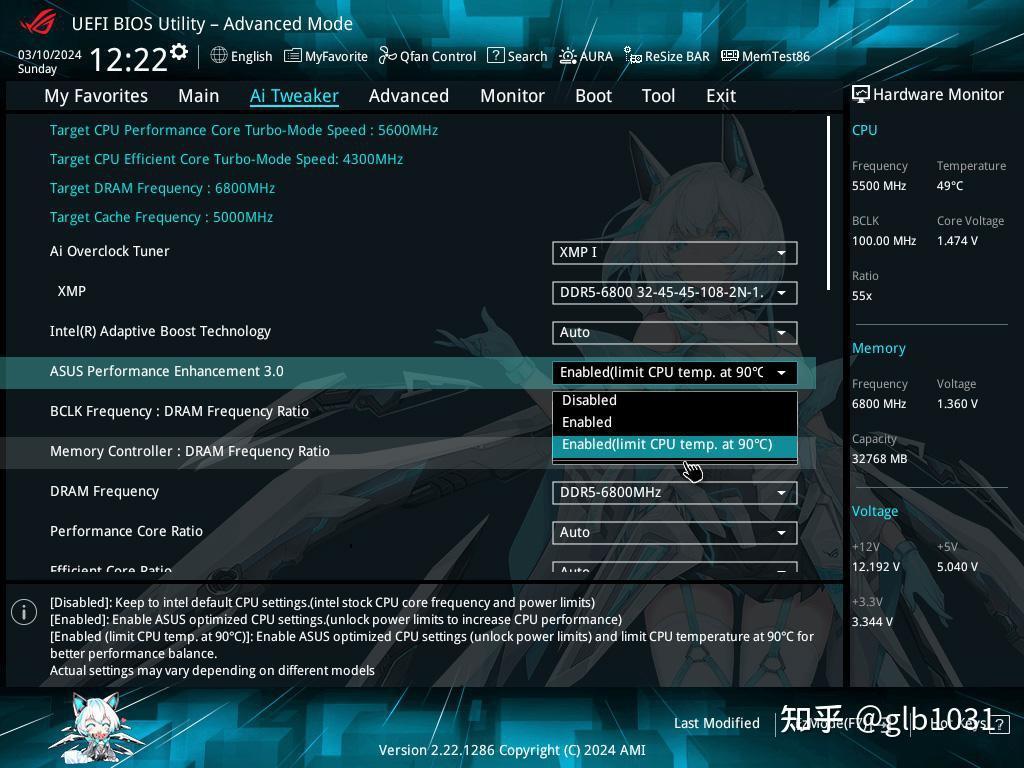Viewport: 1024px width, 768px height.
Task: Click Ai Overclock Tuner label
Action: 110,251
